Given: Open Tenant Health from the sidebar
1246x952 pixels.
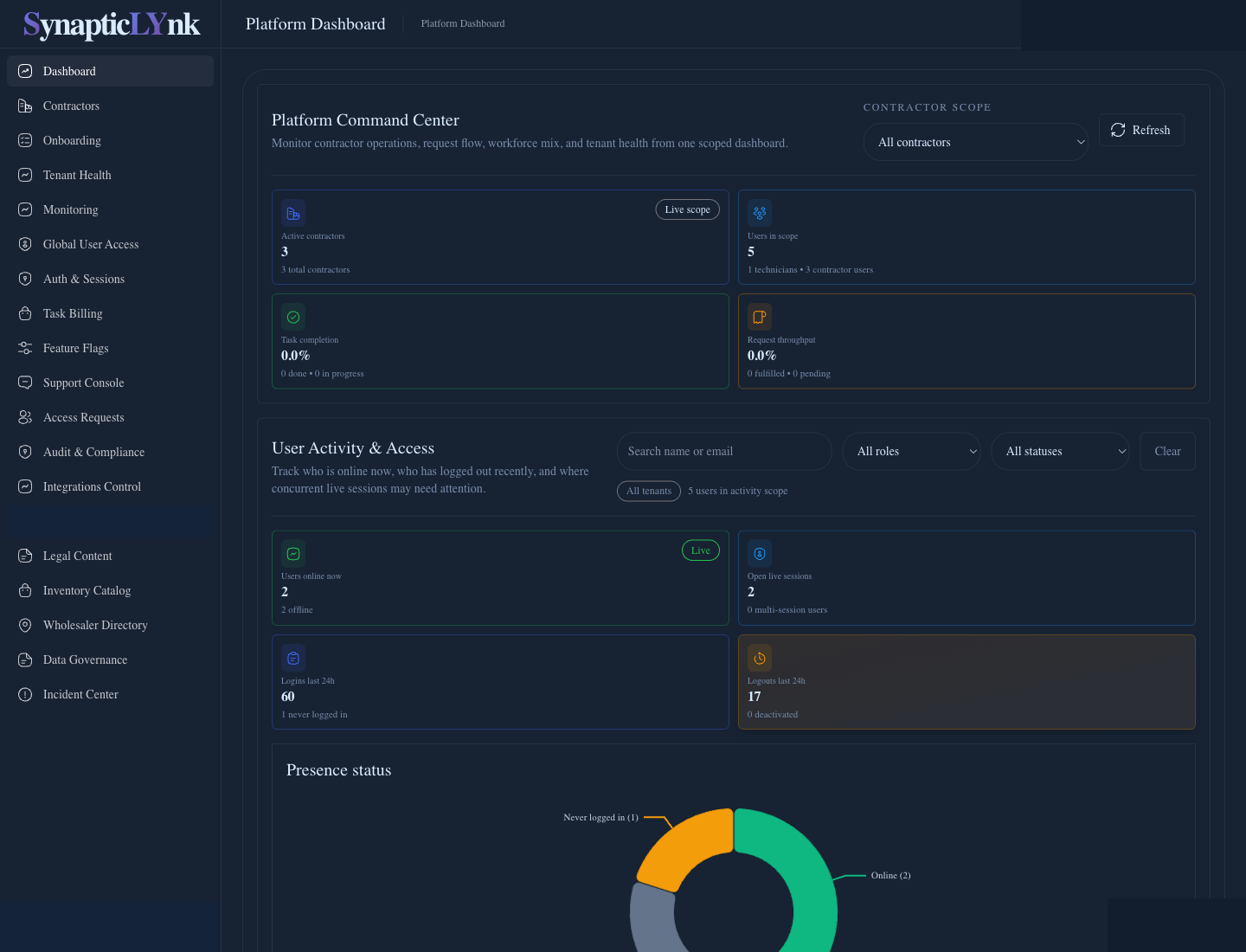Looking at the screenshot, I should click(110, 175).
